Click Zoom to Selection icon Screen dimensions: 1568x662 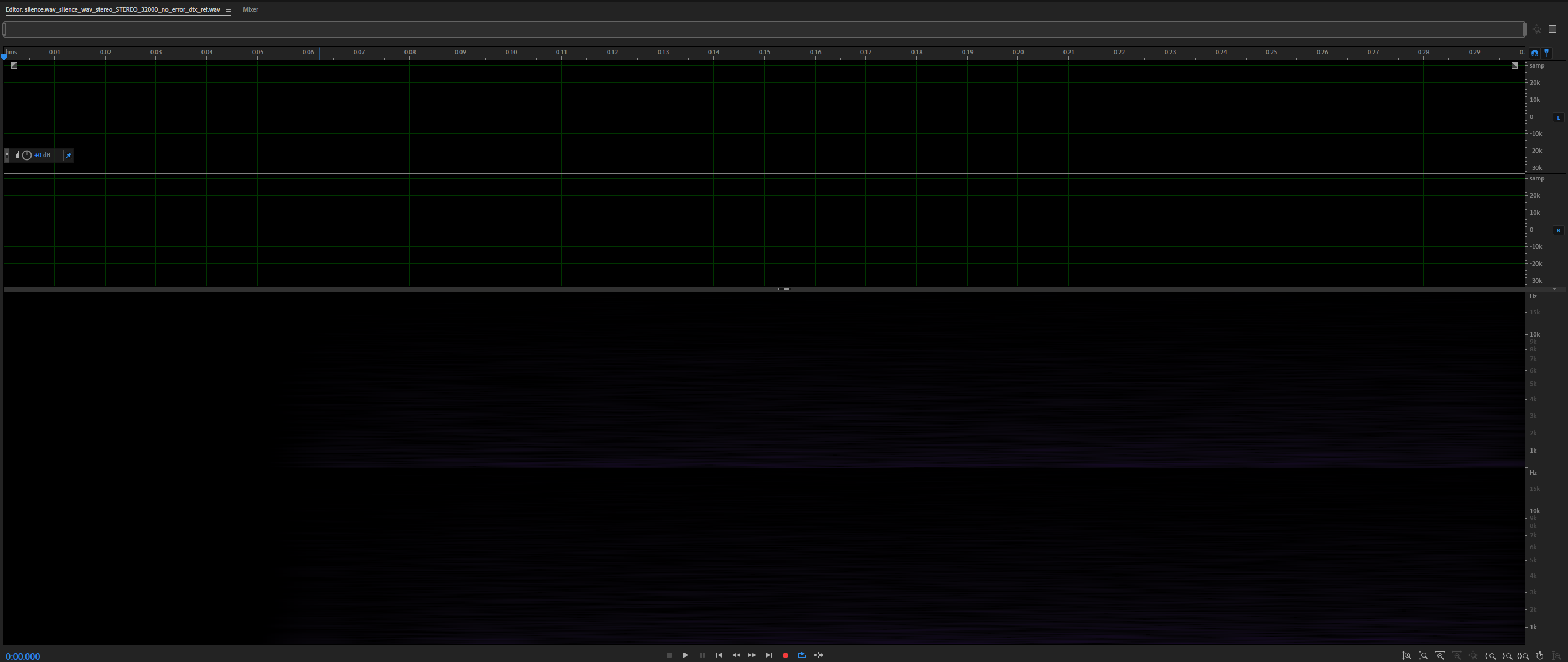tap(1524, 656)
